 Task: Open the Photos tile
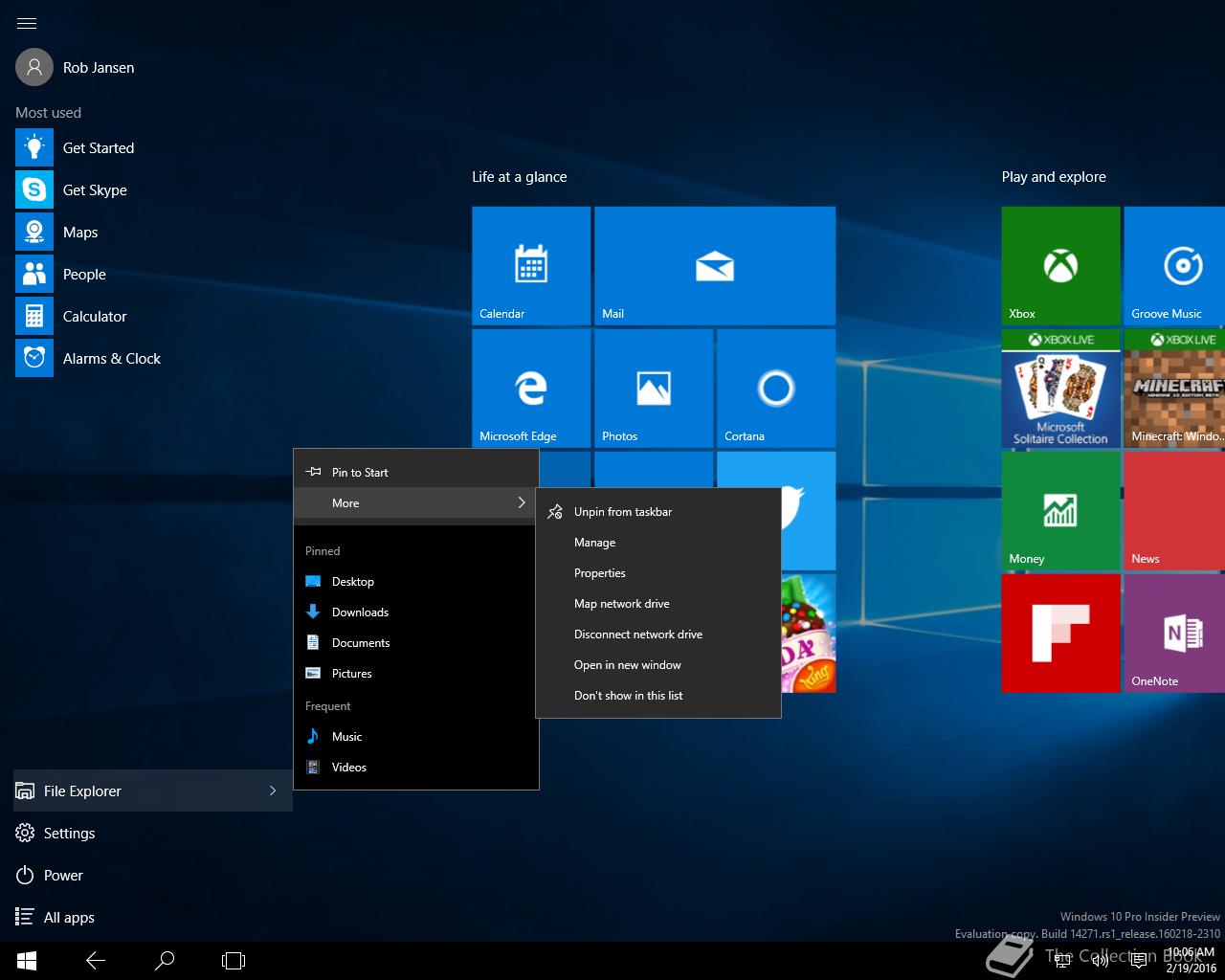click(654, 389)
